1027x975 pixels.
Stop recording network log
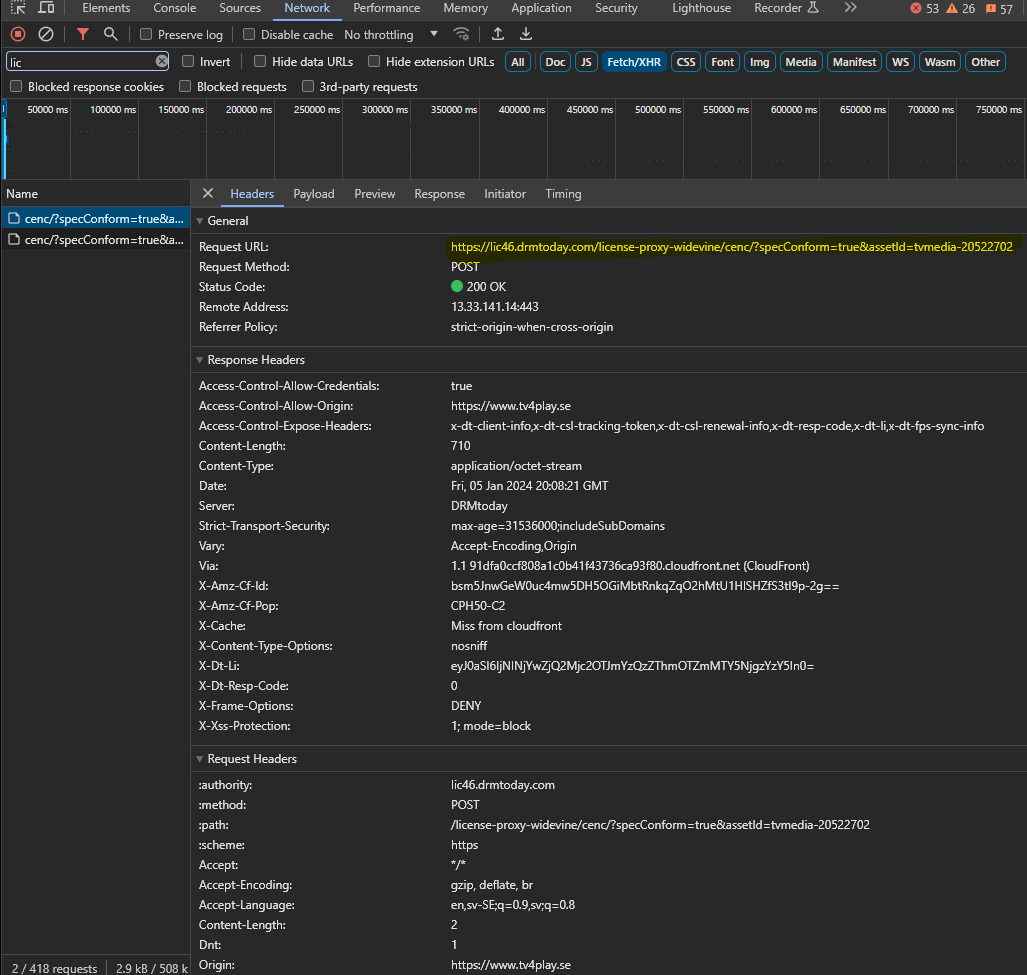coord(18,34)
